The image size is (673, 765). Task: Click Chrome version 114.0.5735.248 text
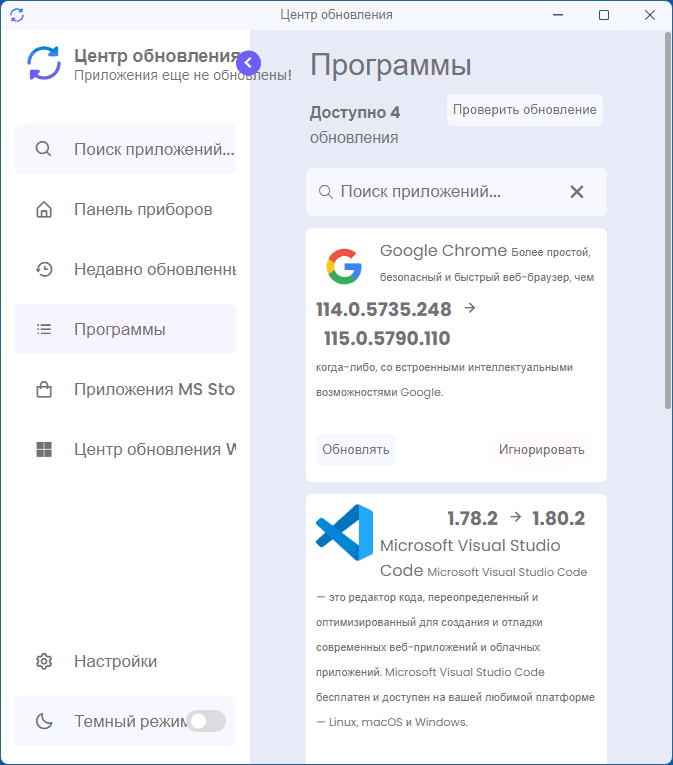[x=384, y=309]
